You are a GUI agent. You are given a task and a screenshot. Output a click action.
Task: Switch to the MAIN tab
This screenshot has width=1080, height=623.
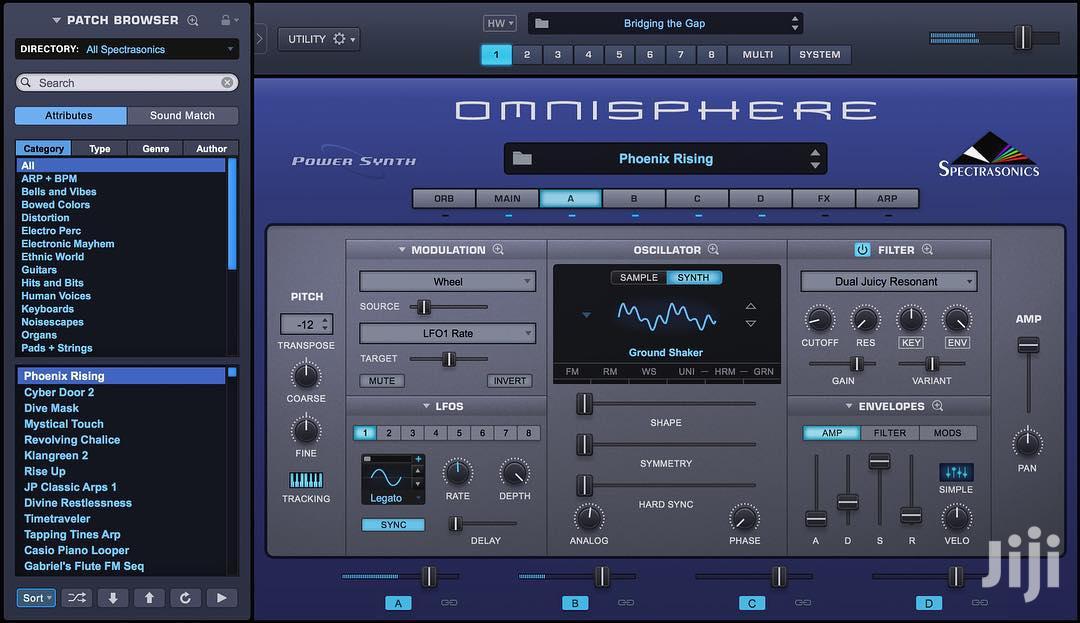(507, 198)
